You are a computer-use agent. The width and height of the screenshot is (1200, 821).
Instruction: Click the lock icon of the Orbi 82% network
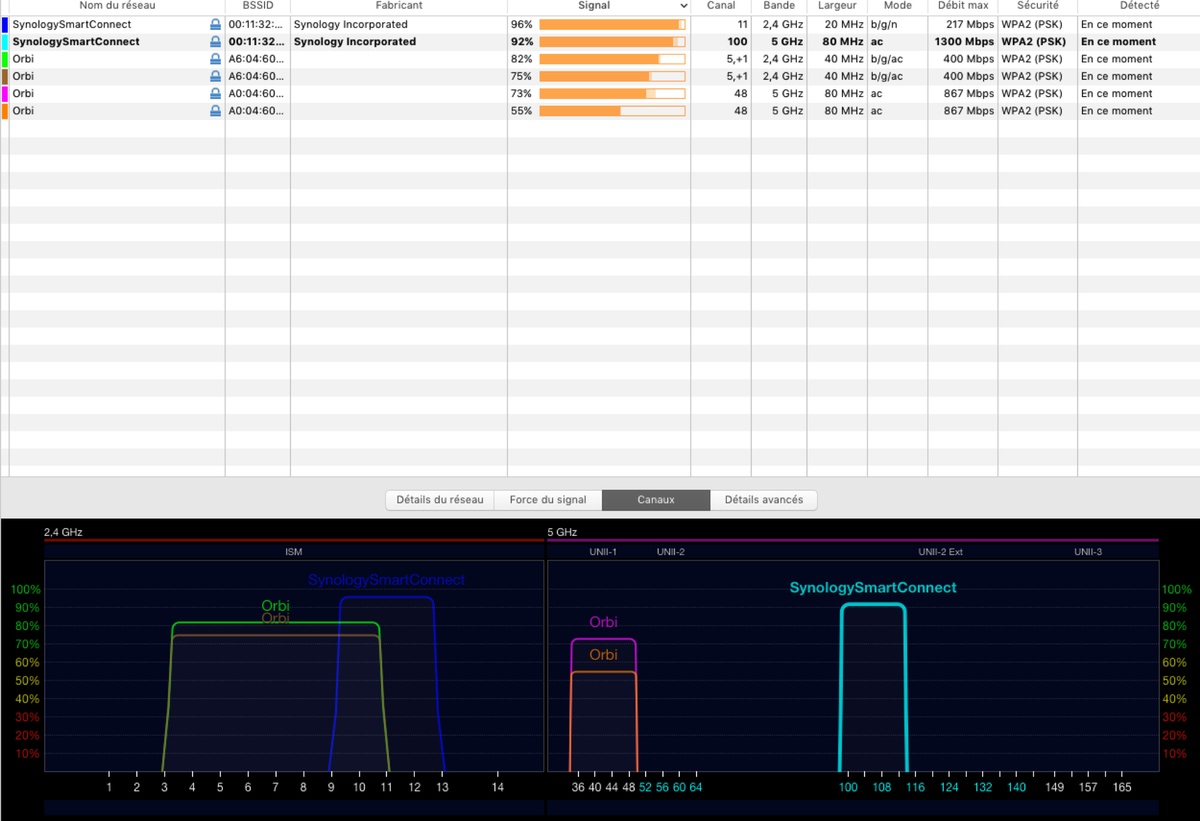(215, 59)
